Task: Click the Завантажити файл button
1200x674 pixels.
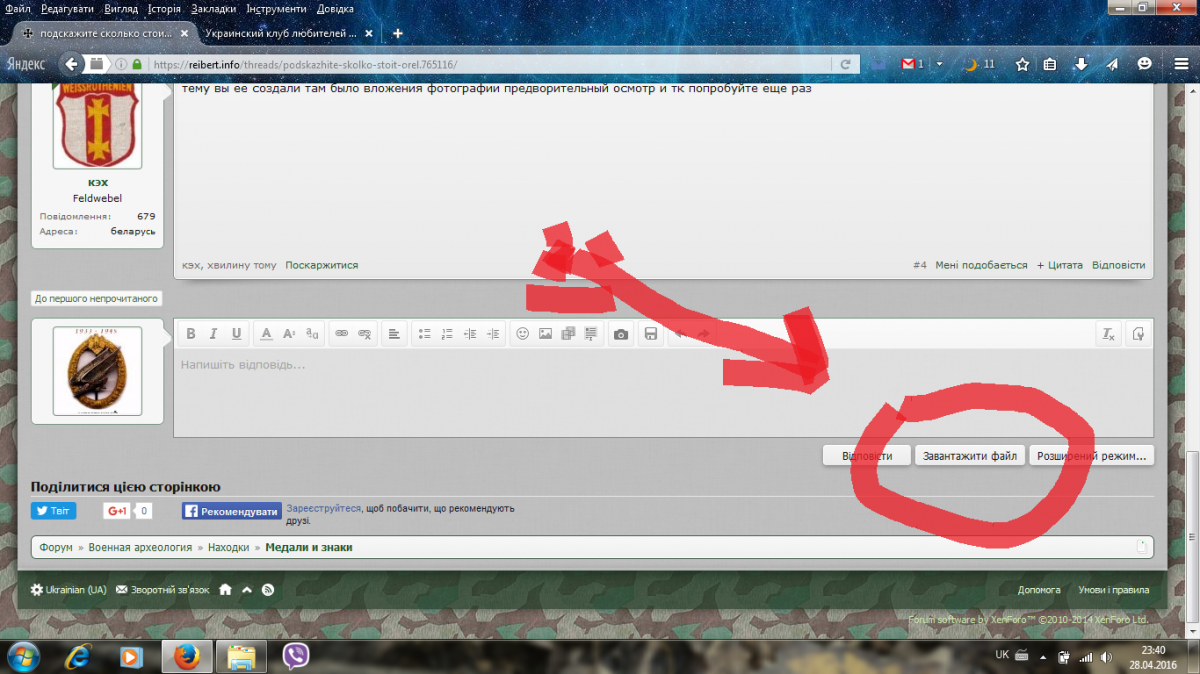Action: 969,456
